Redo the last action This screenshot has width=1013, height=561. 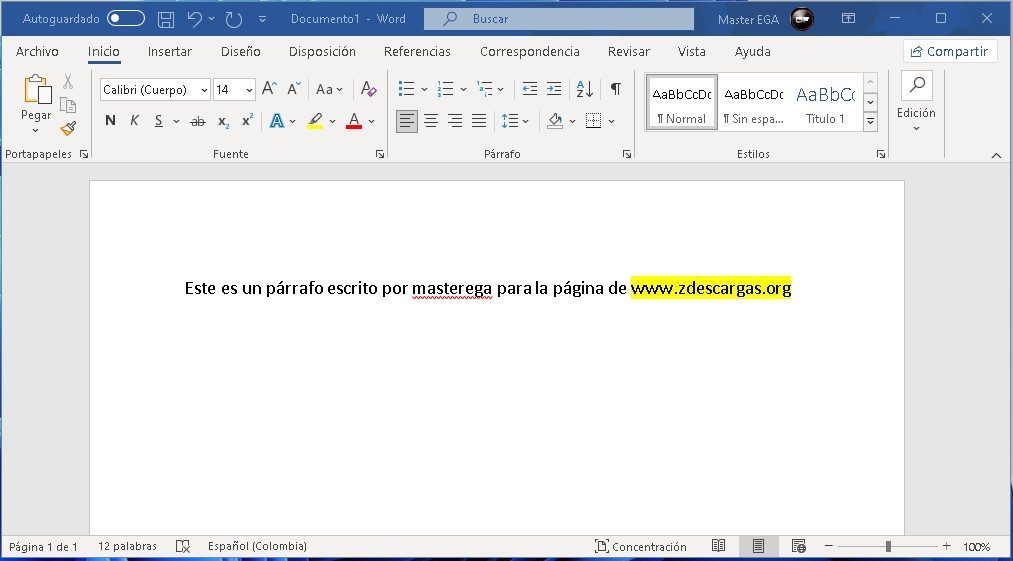[x=233, y=19]
